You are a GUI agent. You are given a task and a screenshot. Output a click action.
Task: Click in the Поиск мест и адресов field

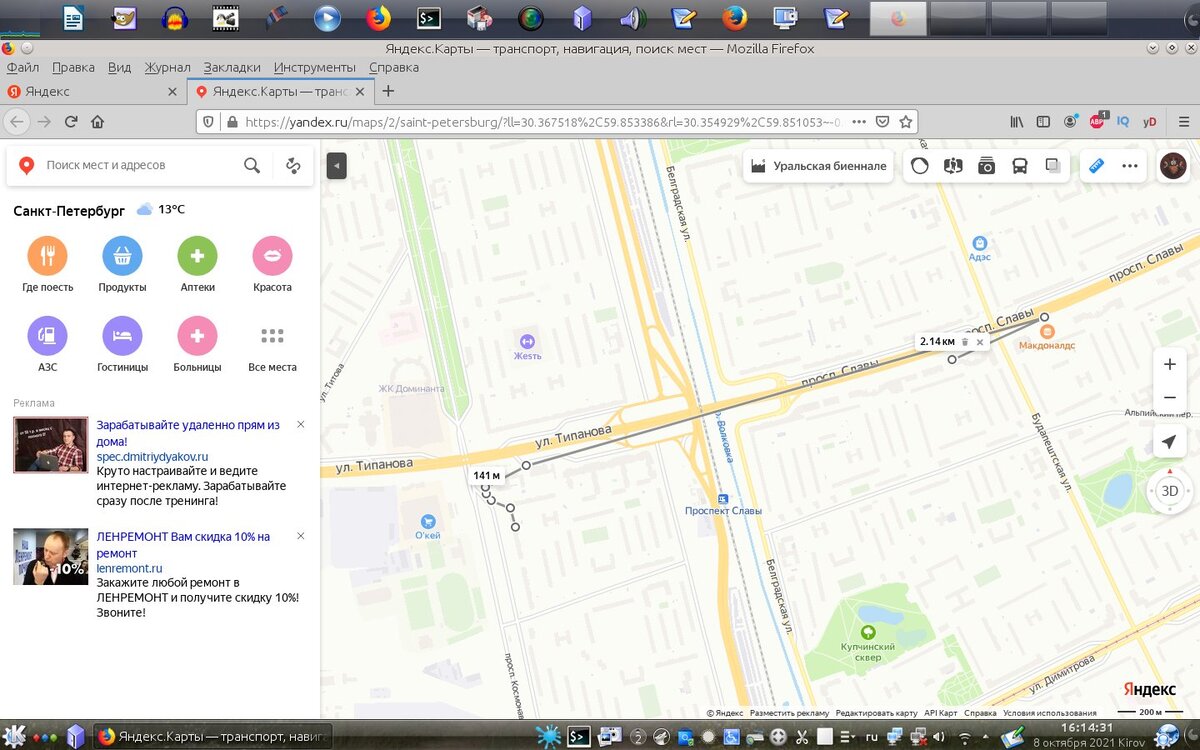pyautogui.click(x=140, y=166)
